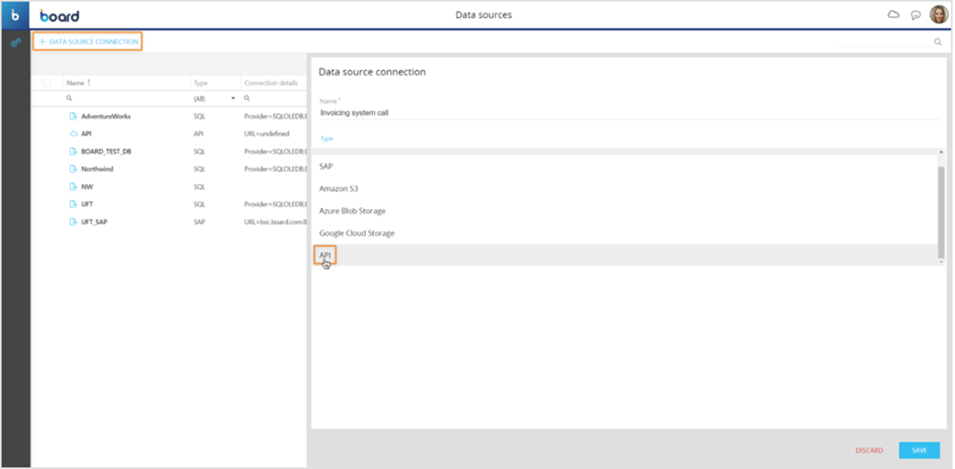The height and width of the screenshot is (469, 955).
Task: Click the UFT_SAP row file icon
Action: [72, 221]
